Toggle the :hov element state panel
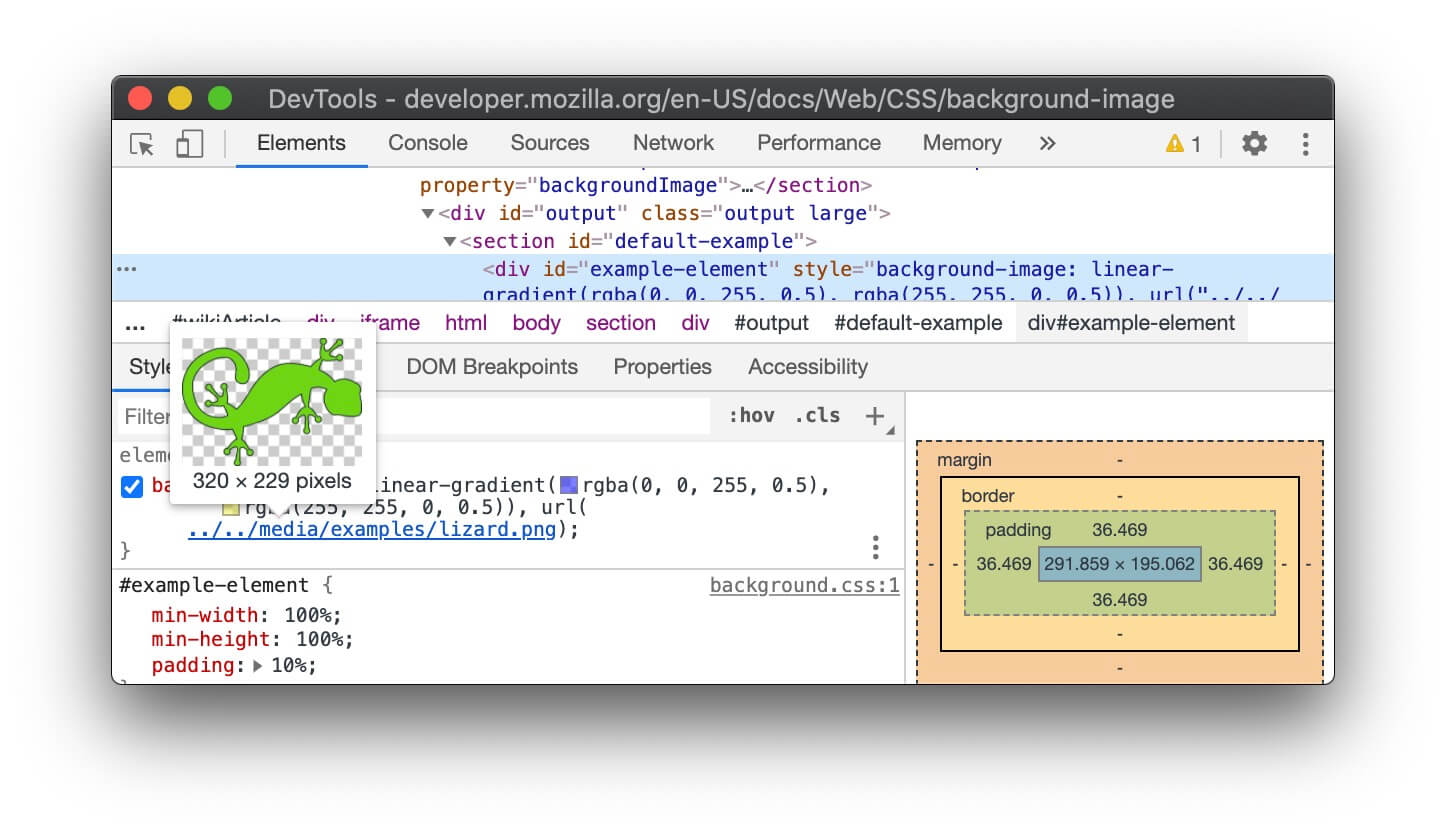This screenshot has height=832, width=1446. coord(751,416)
